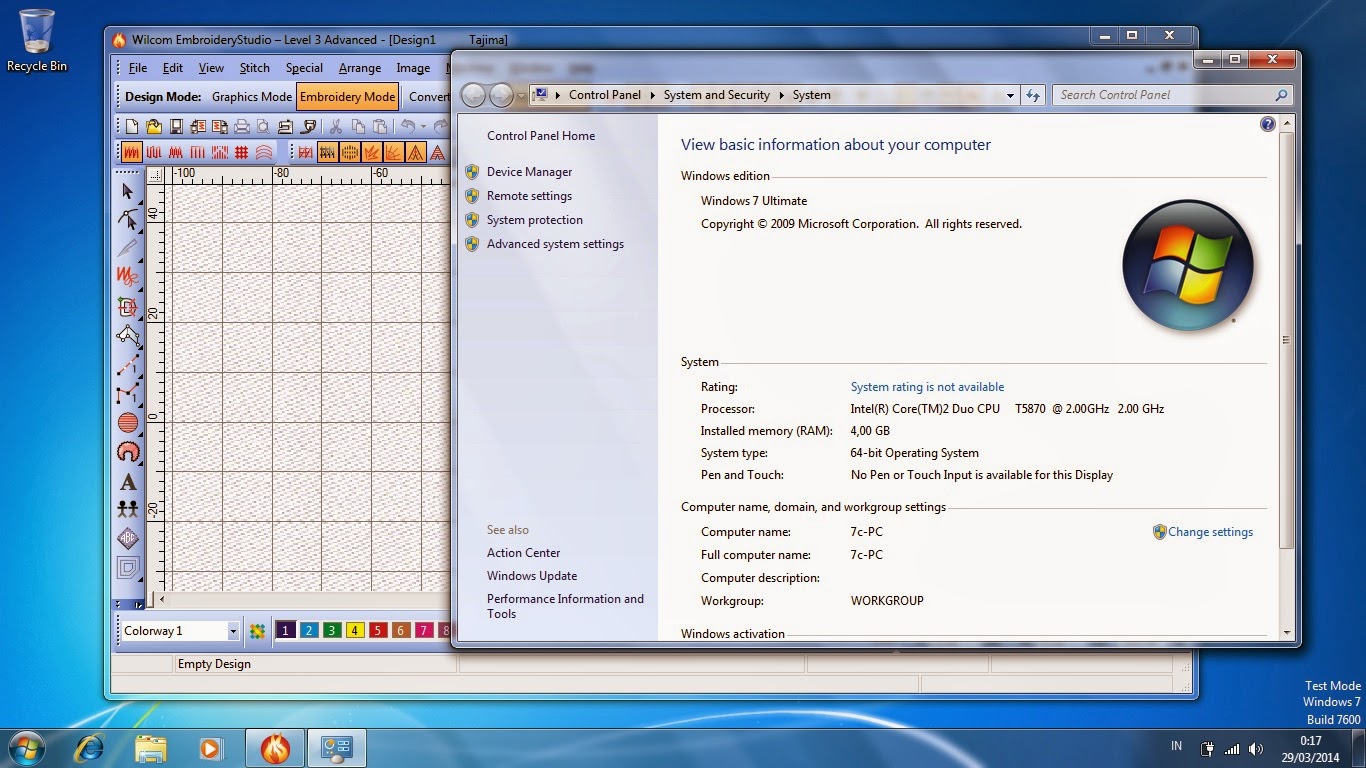Choose the filled circle shape tool
The image size is (1366, 768).
[128, 423]
